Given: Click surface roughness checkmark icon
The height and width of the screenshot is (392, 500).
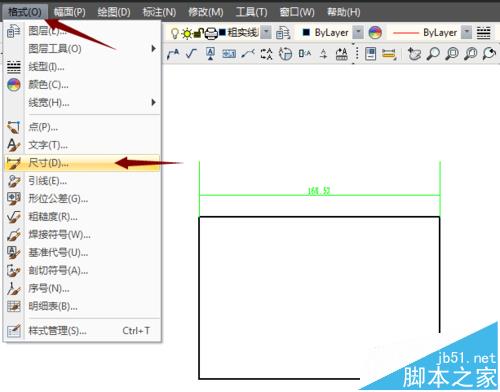Looking at the screenshot, I should [191, 53].
